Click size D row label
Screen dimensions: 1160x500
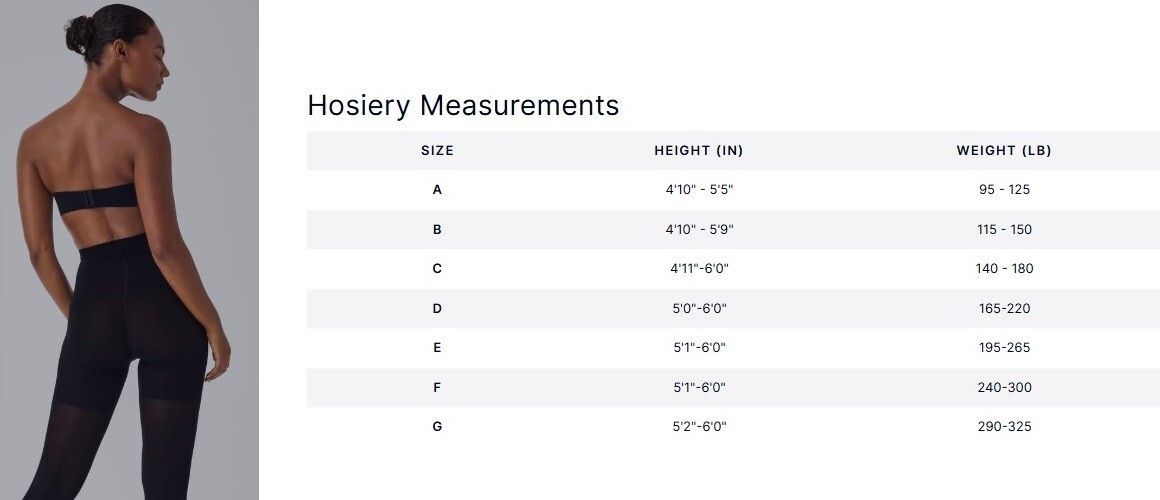(x=437, y=308)
